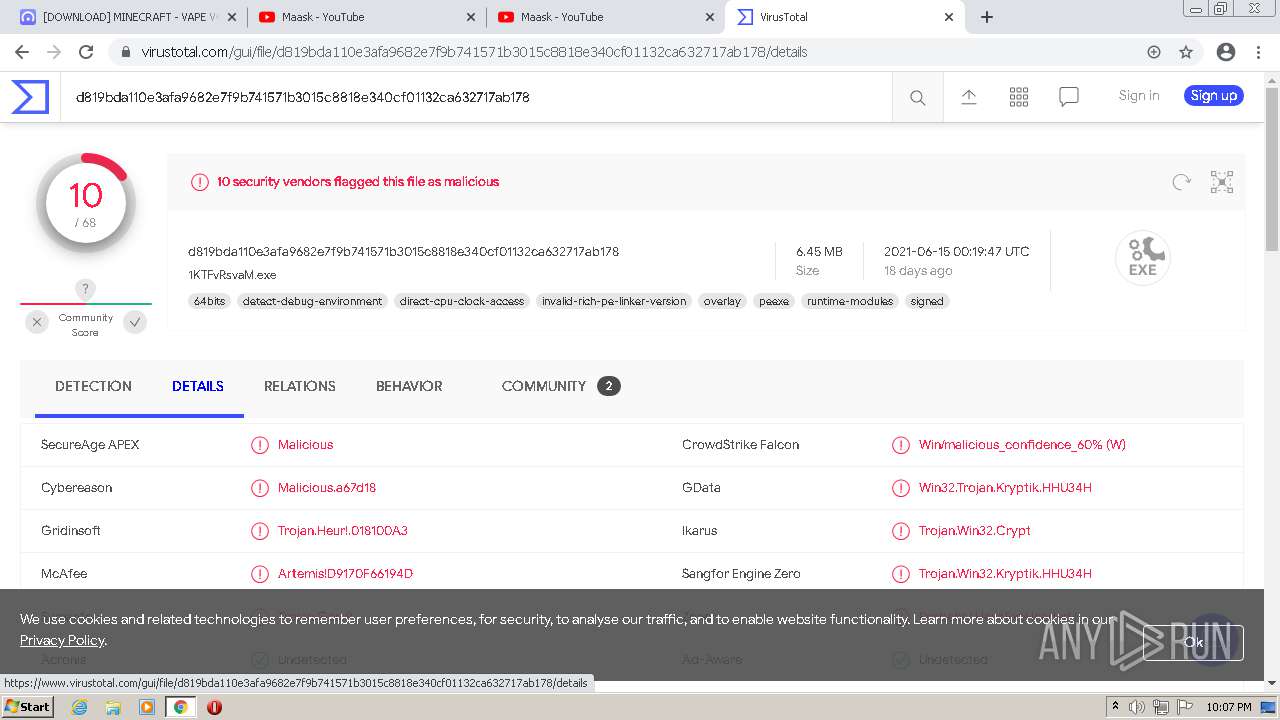Image resolution: width=1280 pixels, height=720 pixels.
Task: Click the browser back arrow
Action: click(22, 52)
